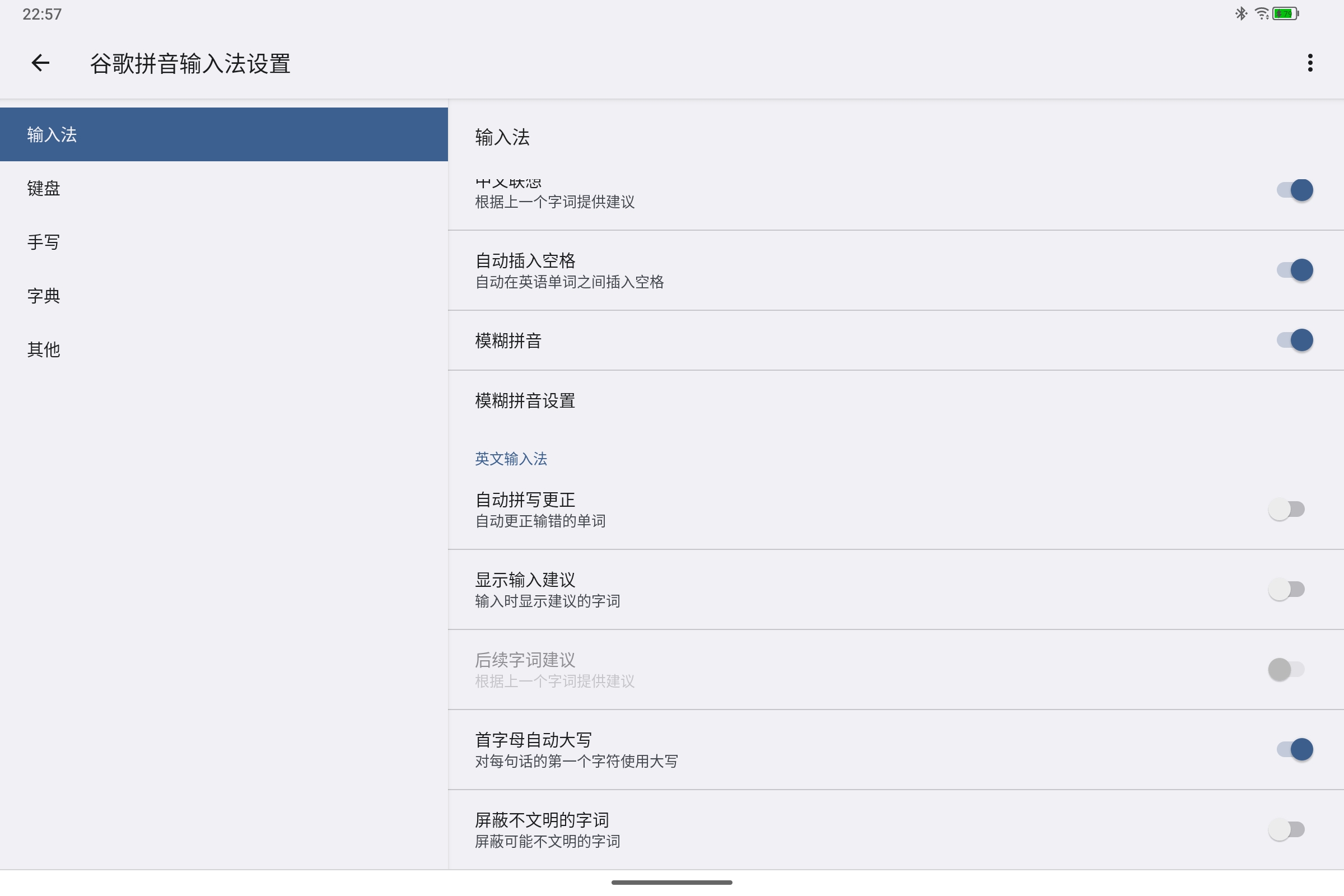Image resolution: width=1344 pixels, height=896 pixels.
Task: Tap the 屏蔽可能不文明的字词 description
Action: tap(548, 841)
